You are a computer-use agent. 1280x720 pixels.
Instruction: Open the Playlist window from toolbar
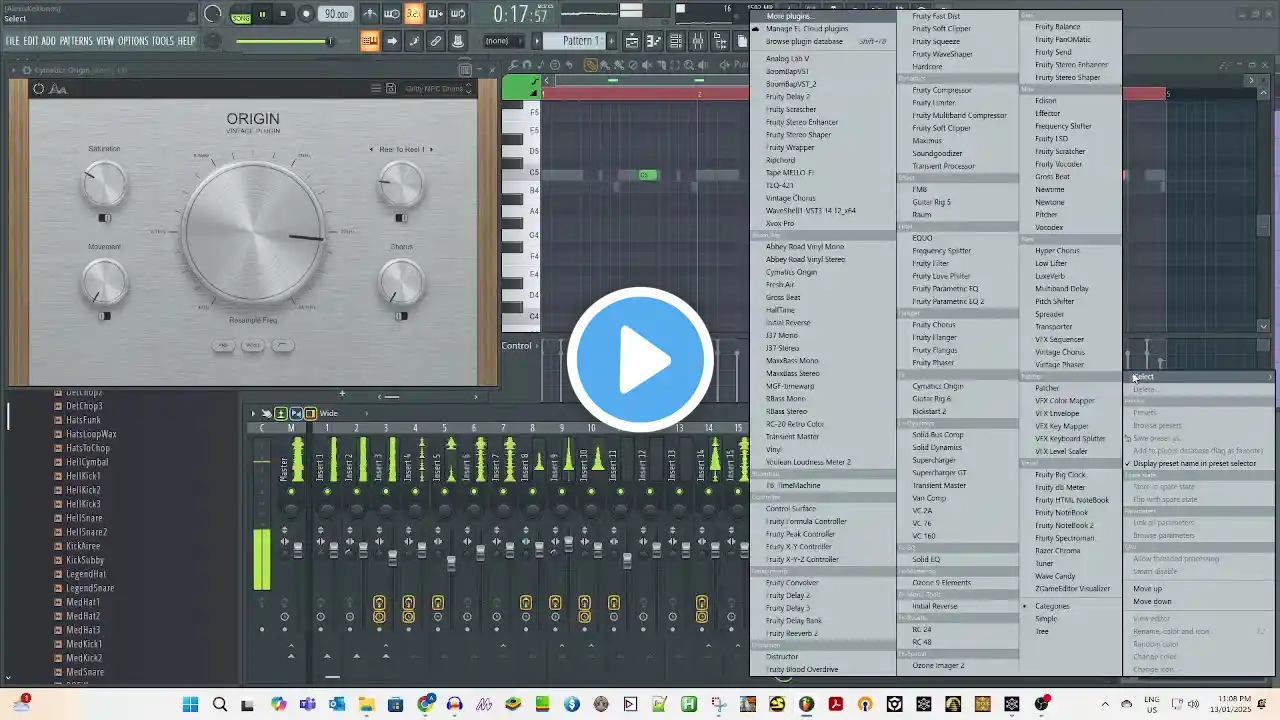point(632,41)
